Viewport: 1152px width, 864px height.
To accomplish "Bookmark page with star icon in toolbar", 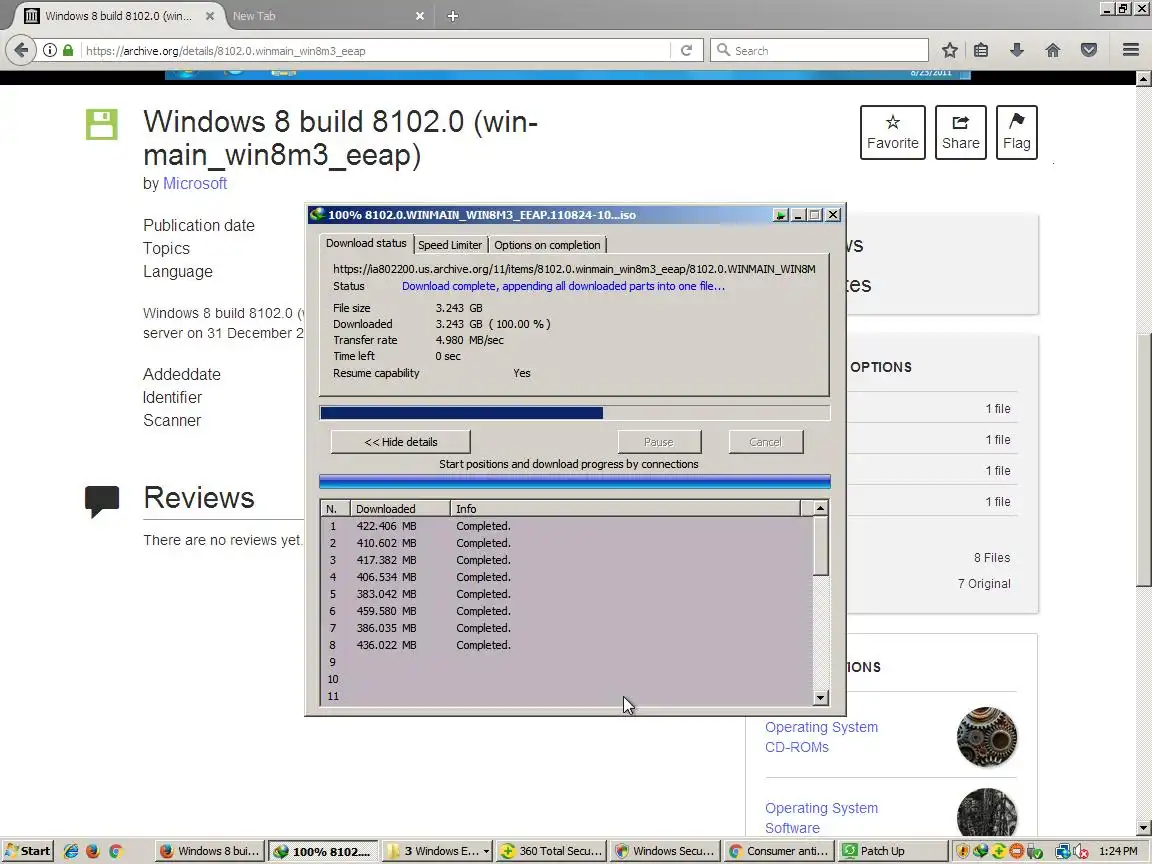I will click(x=950, y=50).
